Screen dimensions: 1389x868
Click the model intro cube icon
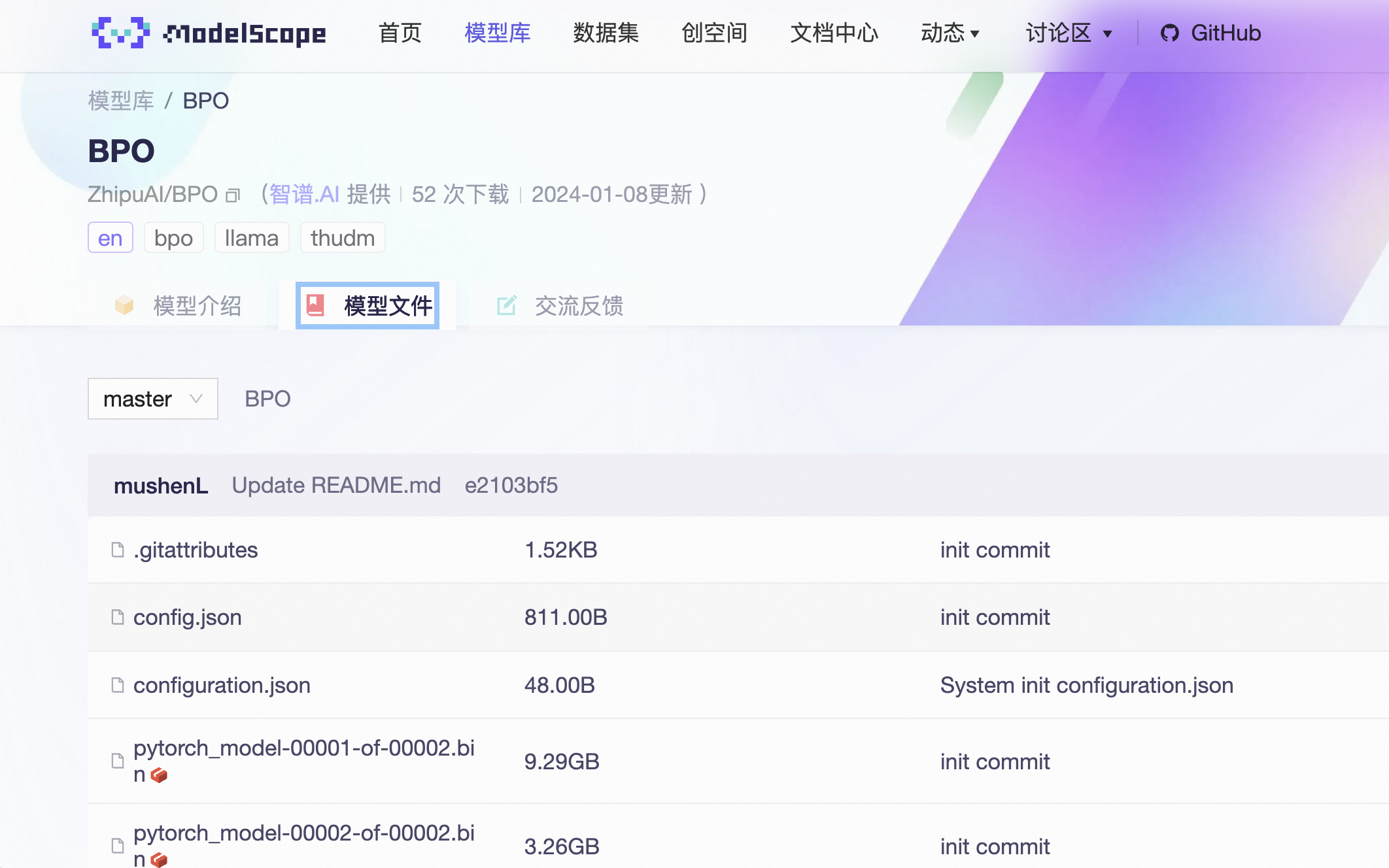pos(124,305)
